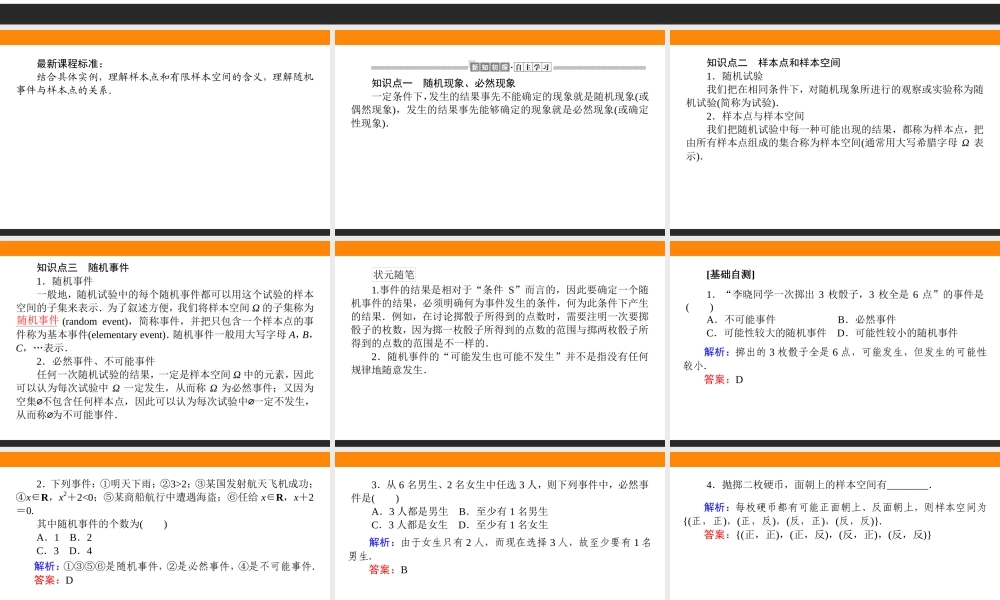Viewport: 1000px width, 600px height.
Task: Choose option D. 4 in question 2
Action: pos(81,551)
